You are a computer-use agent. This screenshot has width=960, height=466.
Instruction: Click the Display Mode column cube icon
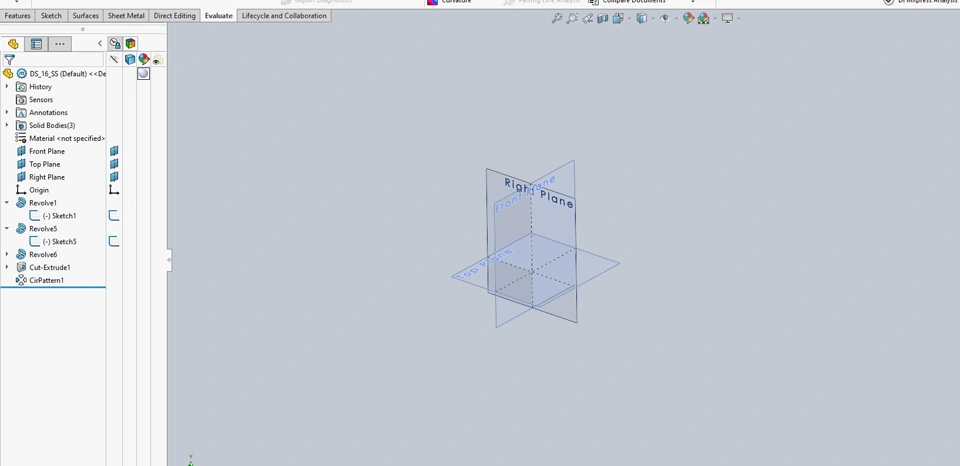coord(129,59)
